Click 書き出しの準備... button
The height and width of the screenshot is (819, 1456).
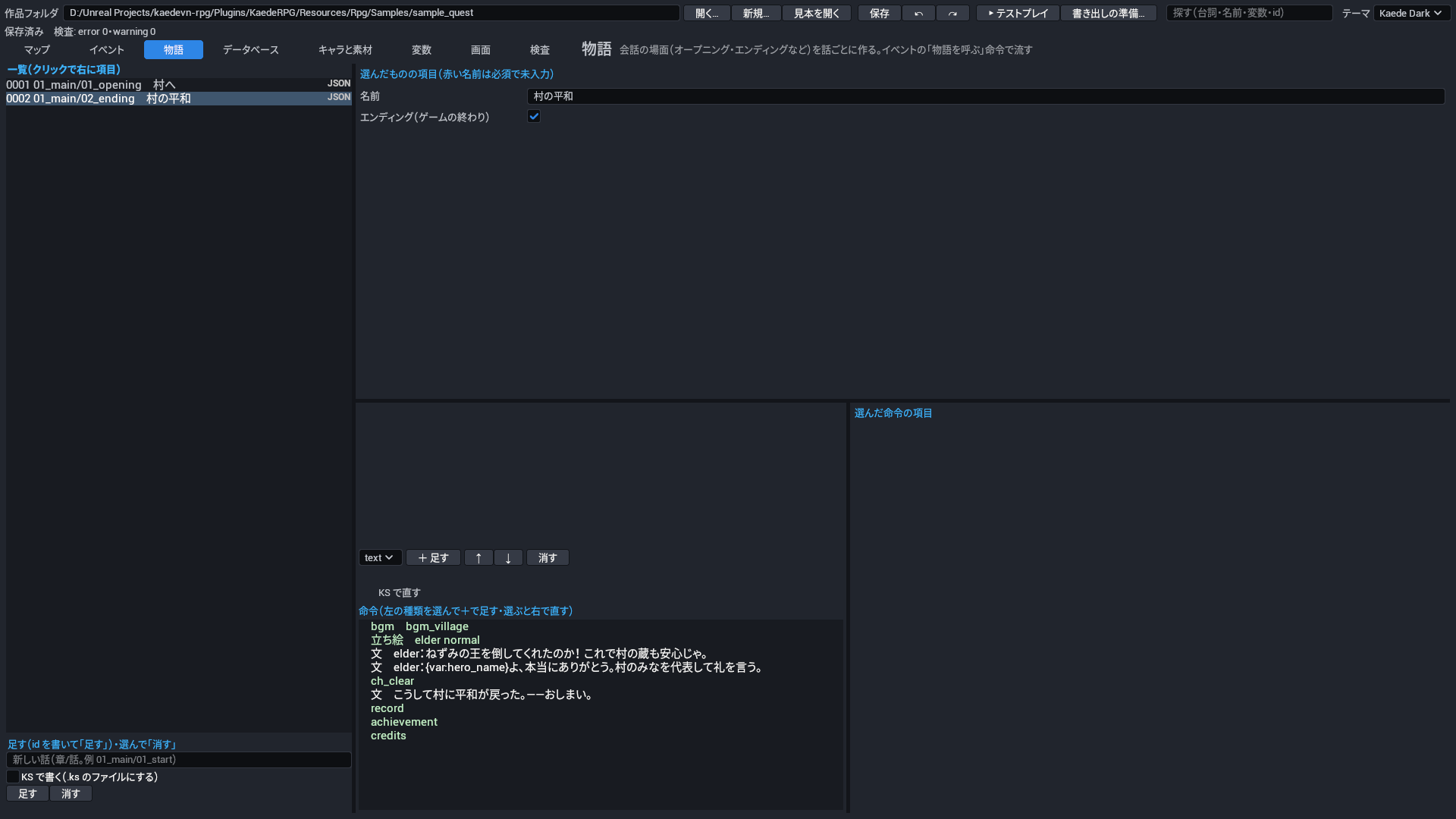(1109, 13)
